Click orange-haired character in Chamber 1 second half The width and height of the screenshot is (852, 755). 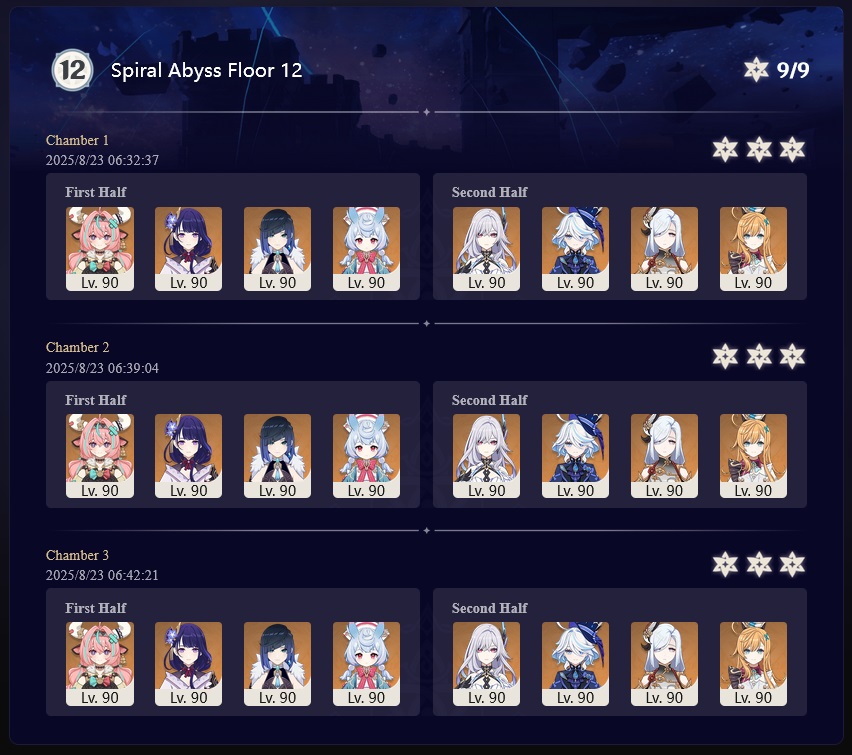753,248
